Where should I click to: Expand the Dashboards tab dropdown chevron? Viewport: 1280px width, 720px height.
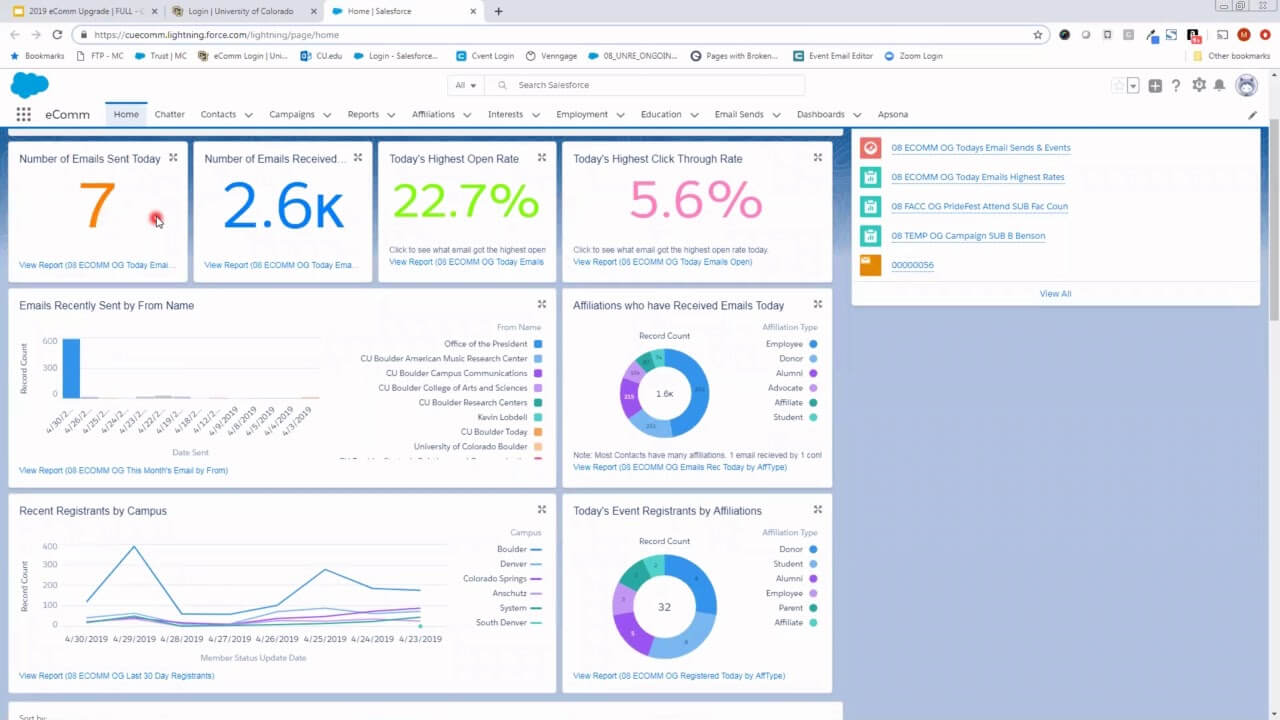pos(857,115)
